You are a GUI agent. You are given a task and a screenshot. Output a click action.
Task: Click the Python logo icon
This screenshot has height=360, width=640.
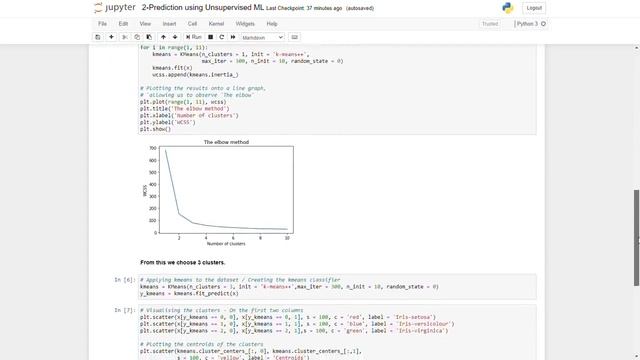(508, 8)
